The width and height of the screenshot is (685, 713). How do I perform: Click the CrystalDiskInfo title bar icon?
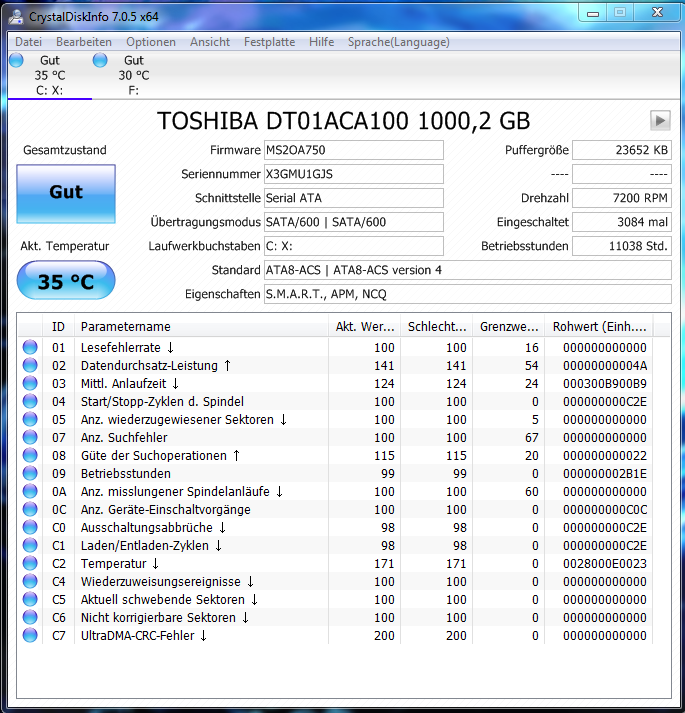[x=16, y=16]
